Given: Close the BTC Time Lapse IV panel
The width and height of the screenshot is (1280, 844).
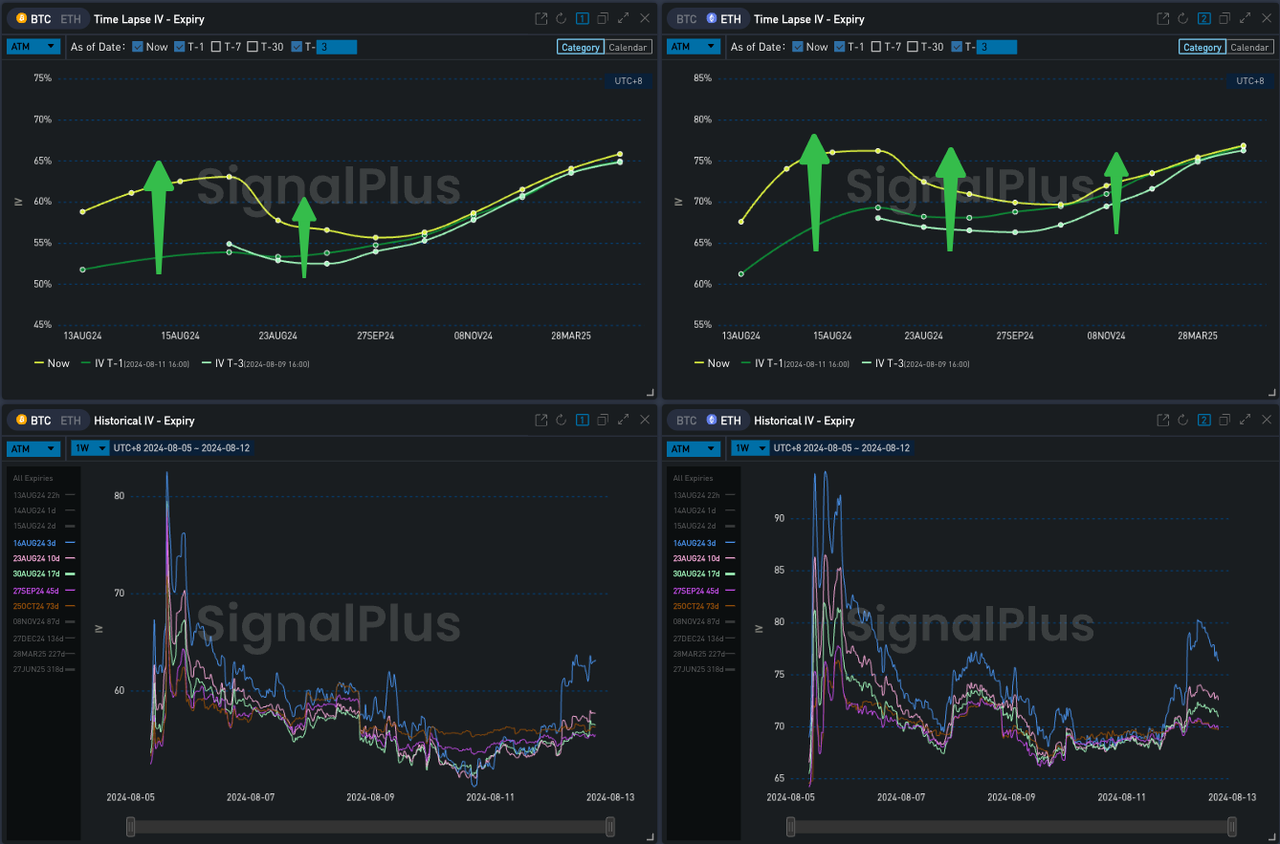Looking at the screenshot, I should (x=645, y=19).
